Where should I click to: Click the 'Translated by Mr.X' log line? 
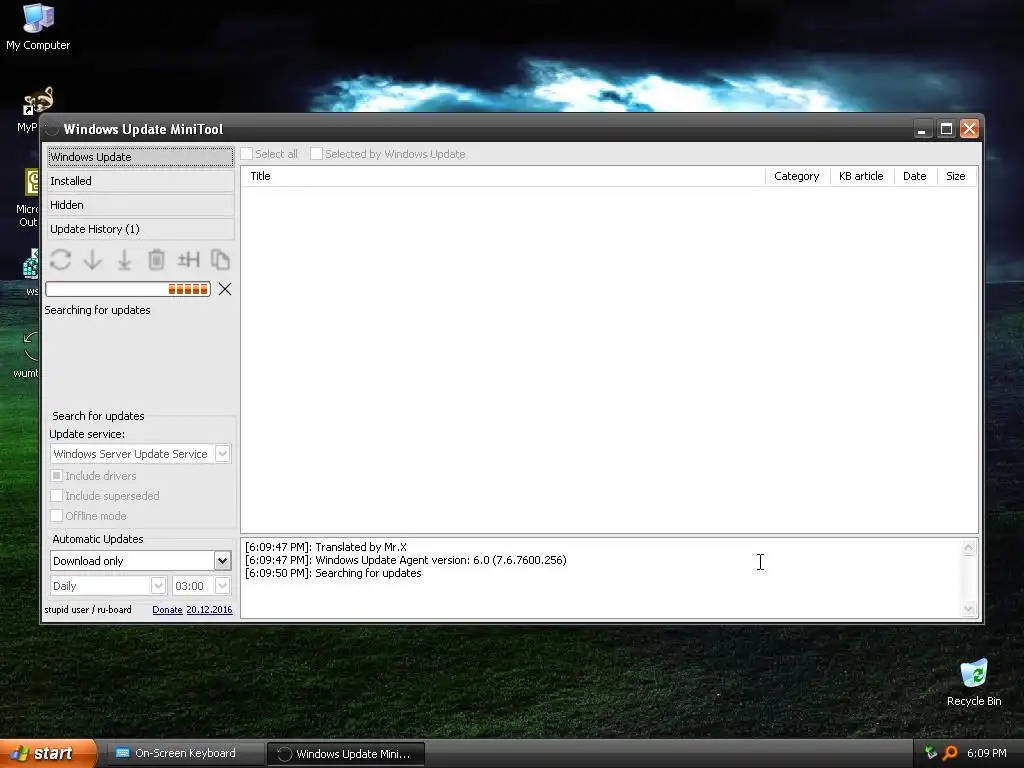(326, 547)
